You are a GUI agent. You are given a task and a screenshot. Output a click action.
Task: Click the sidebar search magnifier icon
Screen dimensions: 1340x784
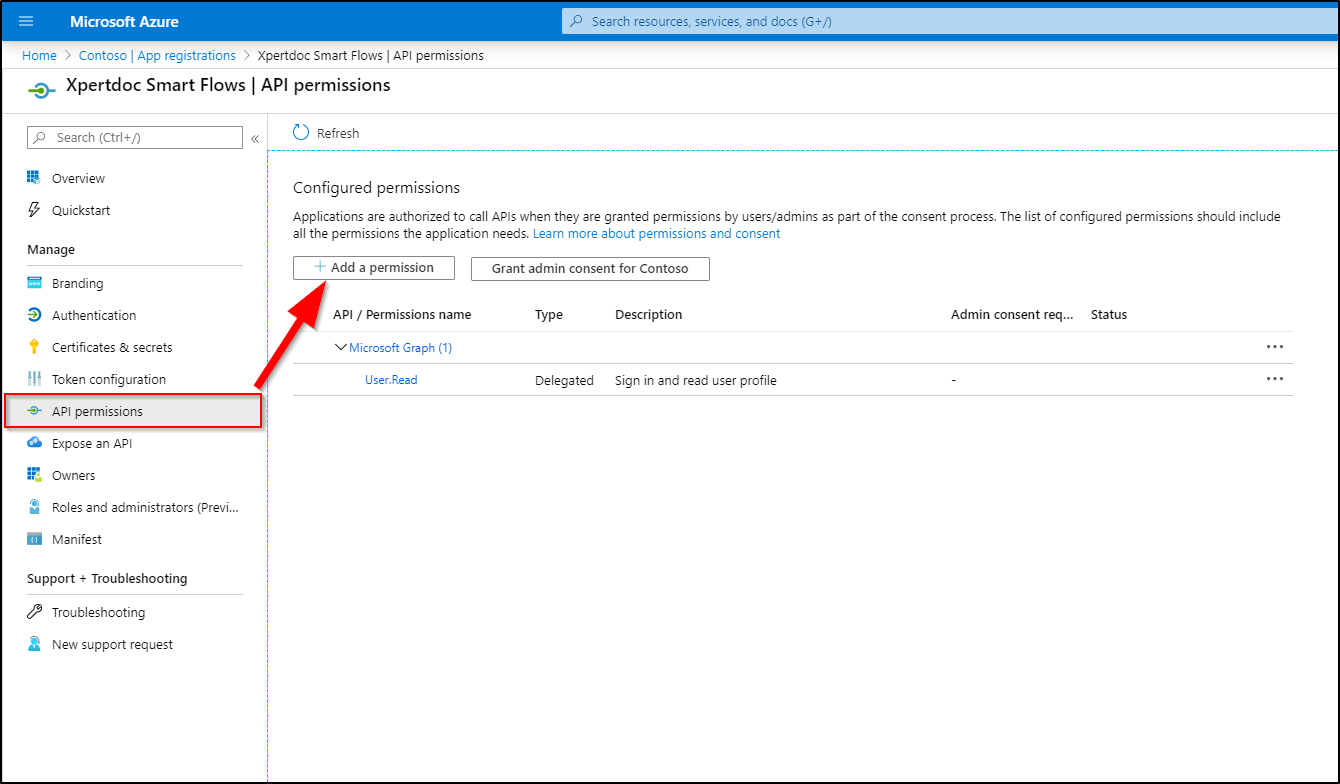pos(40,137)
